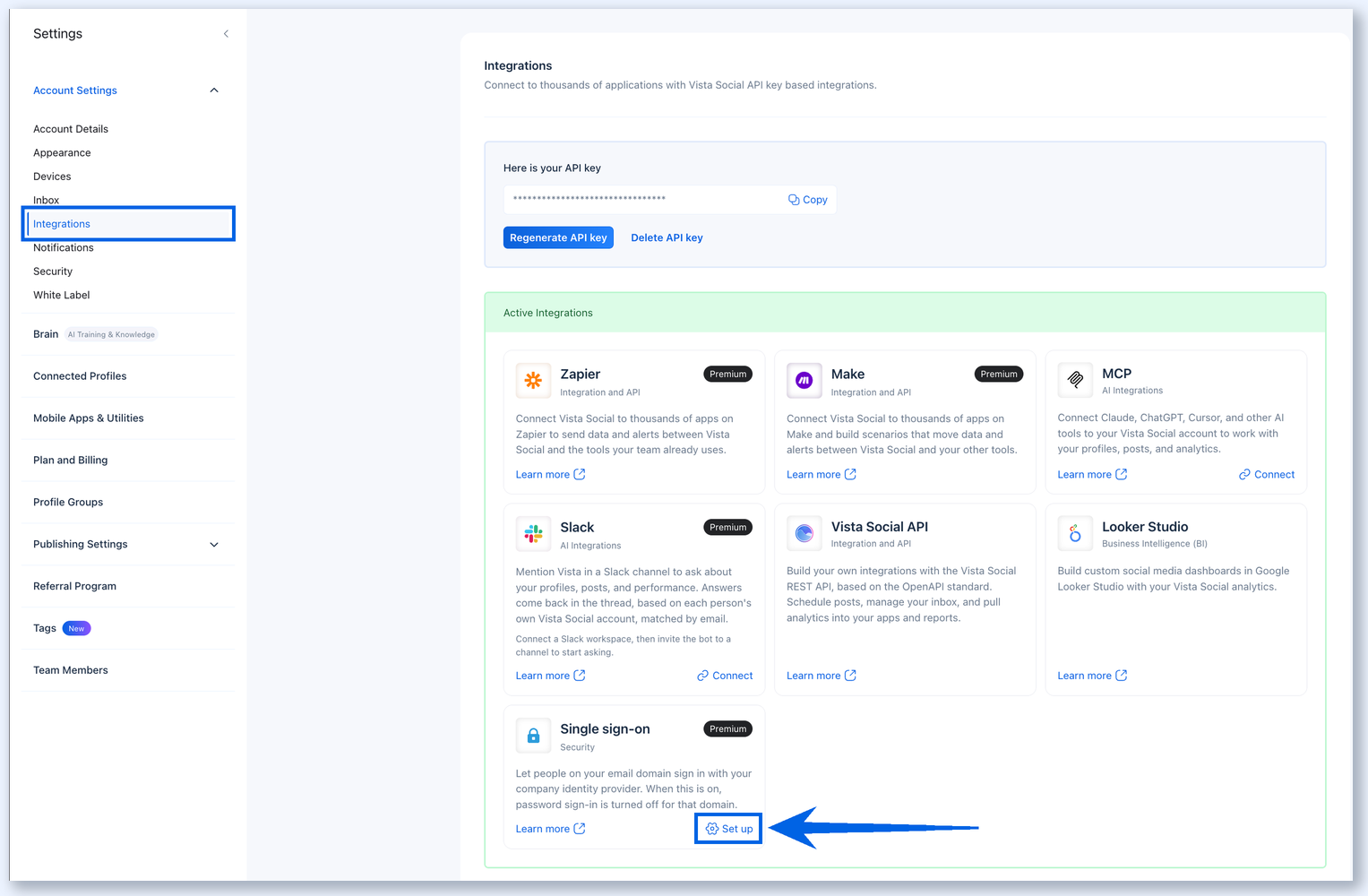Collapse the Settings sidebar with the back chevron
Screen dimensions: 1368x896
tap(226, 34)
